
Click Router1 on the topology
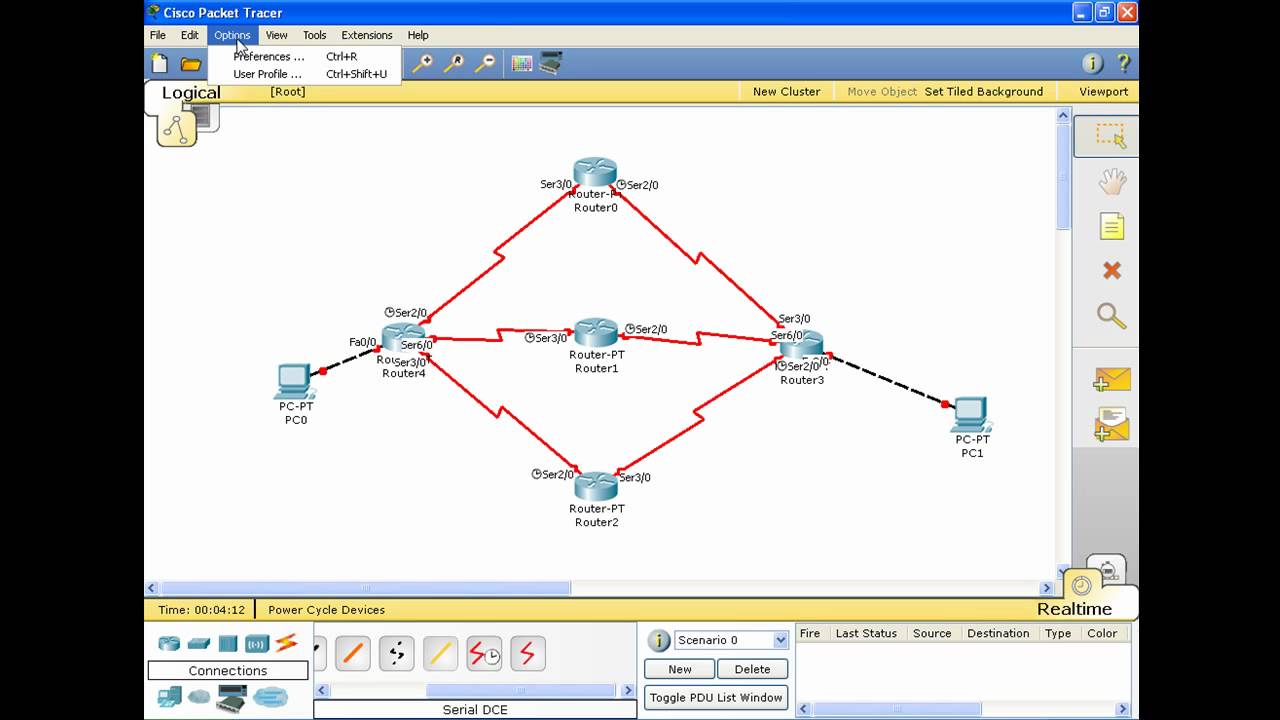click(x=596, y=332)
